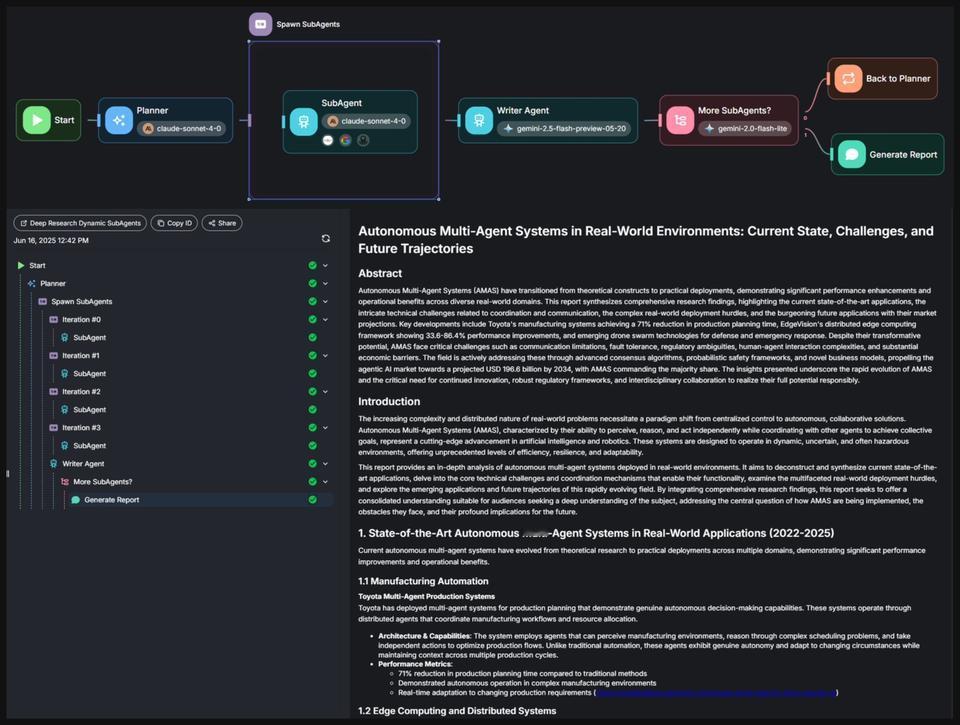Click the green status check on Start row
Image resolution: width=960 pixels, height=725 pixels.
tap(312, 265)
